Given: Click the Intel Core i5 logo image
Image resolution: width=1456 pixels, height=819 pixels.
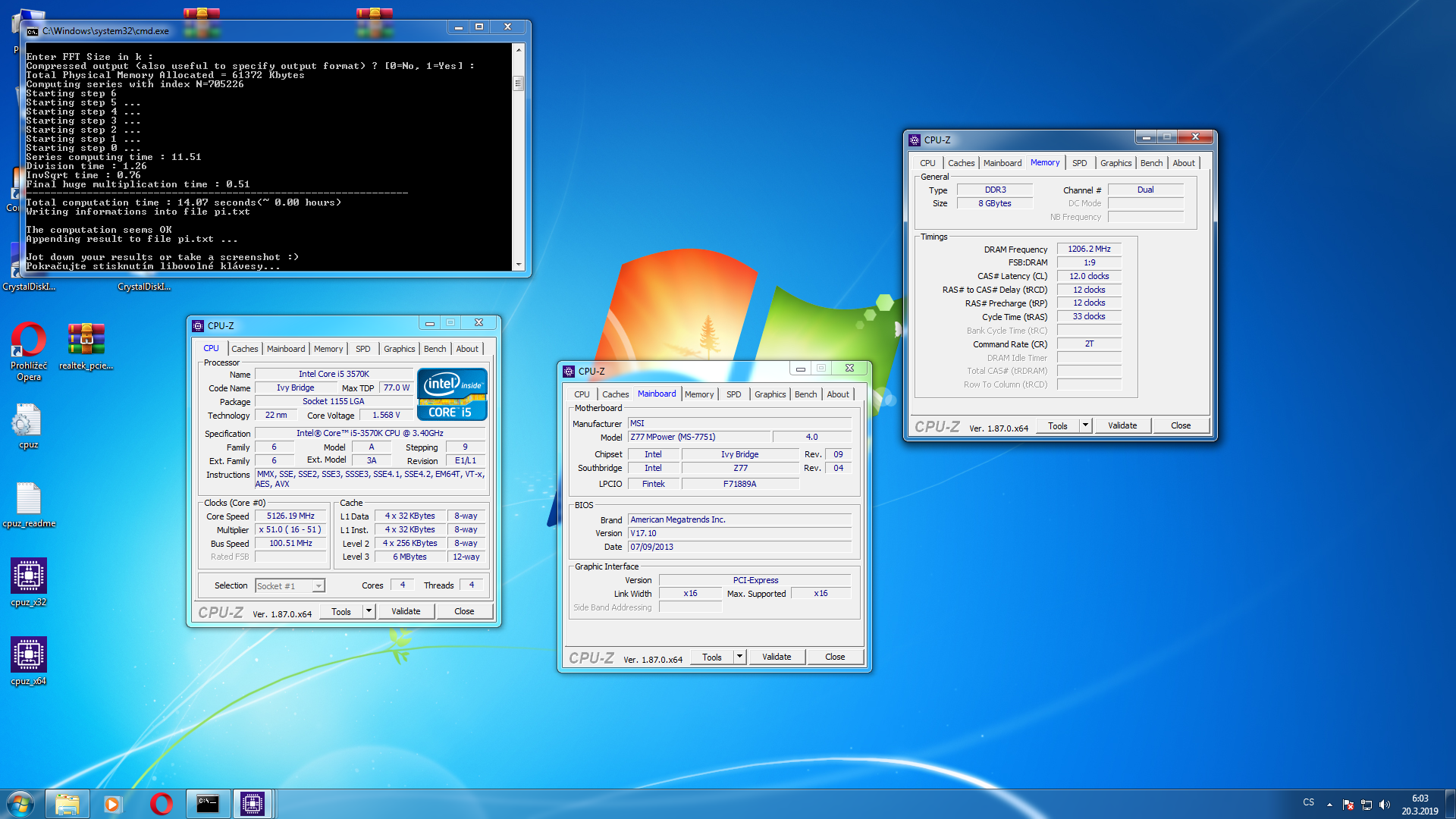Looking at the screenshot, I should [452, 394].
